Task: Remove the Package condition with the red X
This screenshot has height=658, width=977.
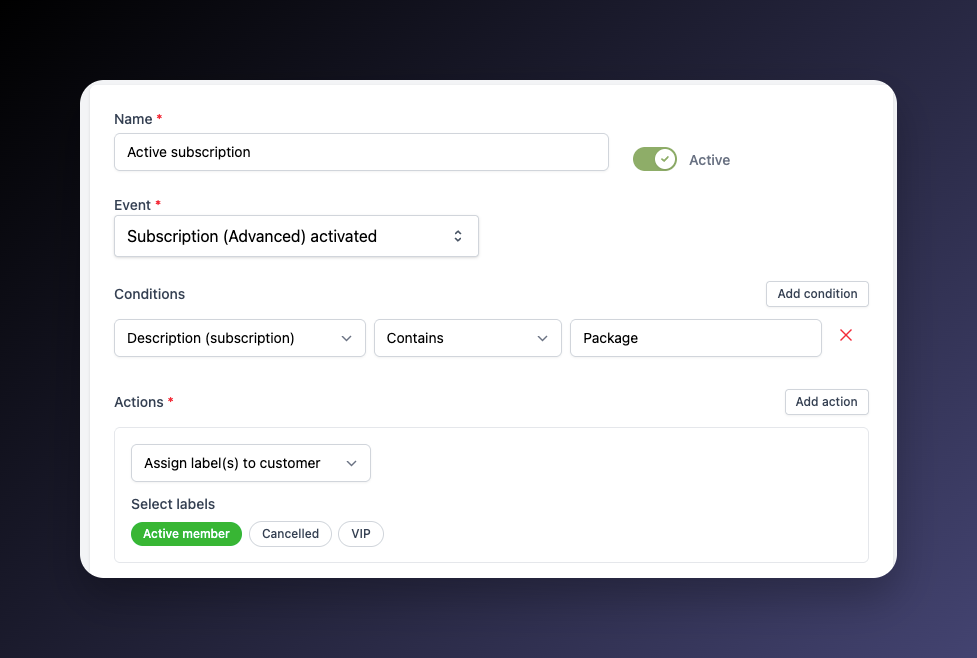Action: tap(846, 336)
